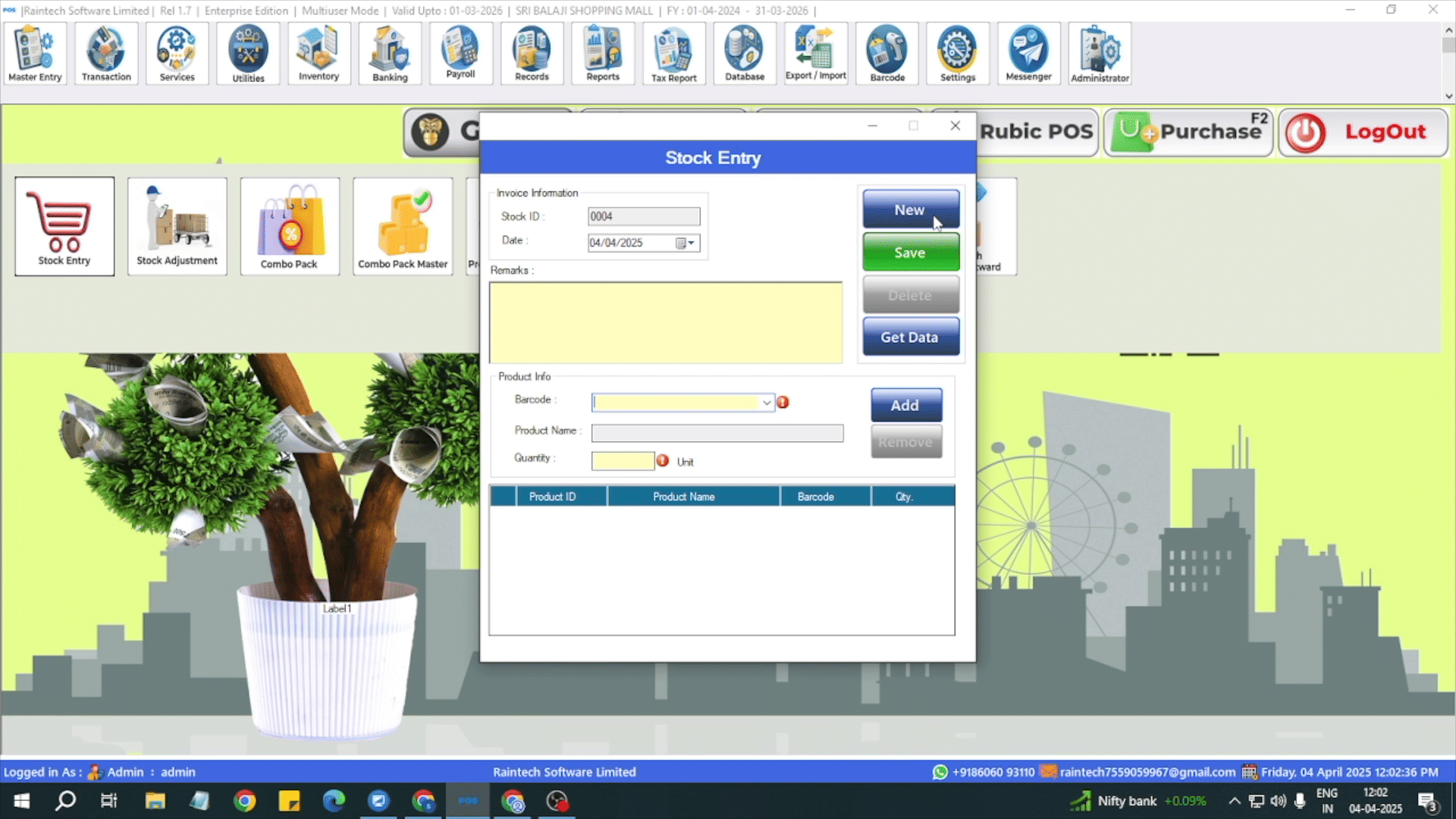Click inside the Remarks text area
This screenshot has width=1456, height=819.
tap(665, 322)
